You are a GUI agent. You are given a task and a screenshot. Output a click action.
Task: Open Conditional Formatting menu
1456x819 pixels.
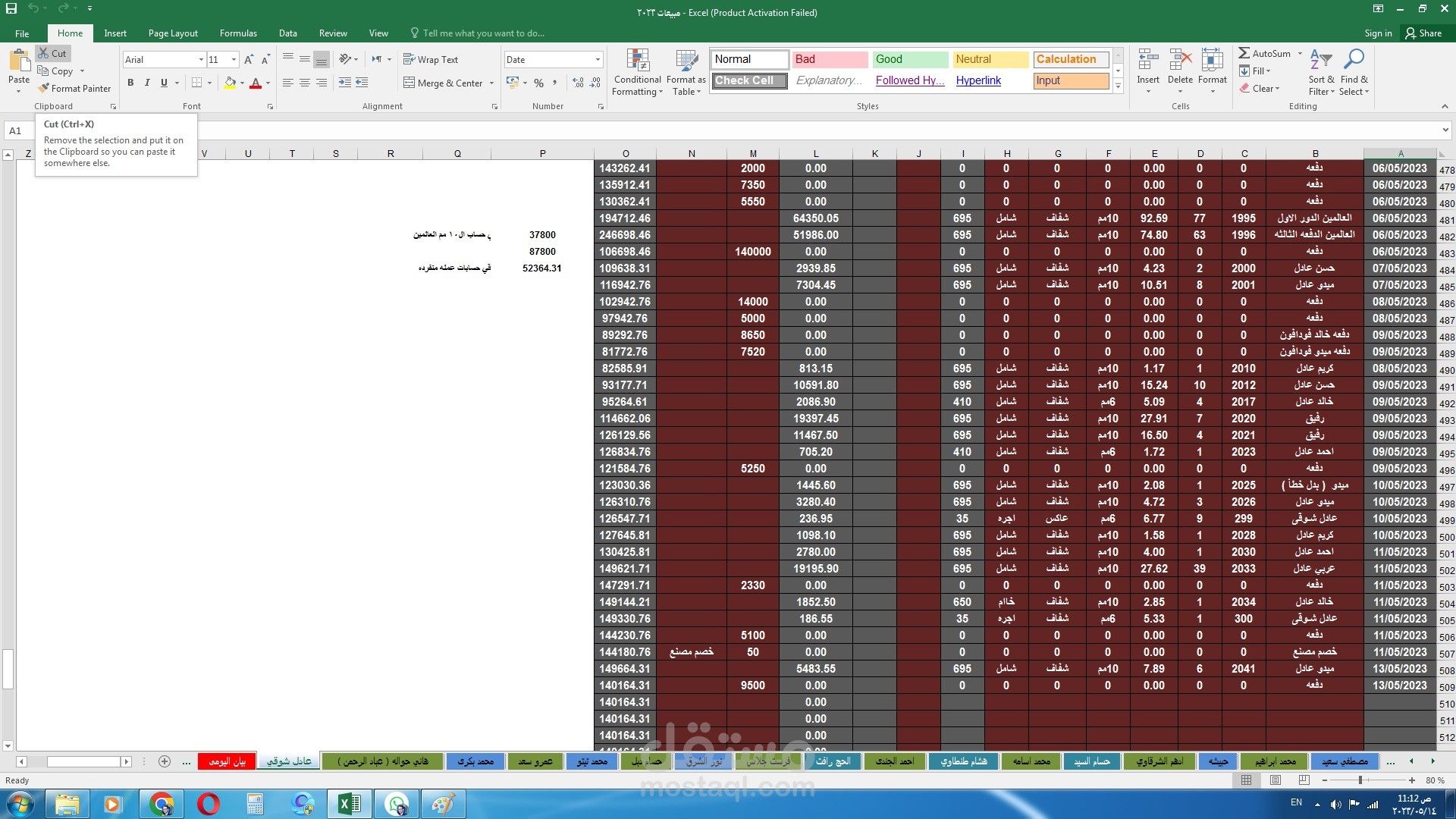pyautogui.click(x=638, y=73)
